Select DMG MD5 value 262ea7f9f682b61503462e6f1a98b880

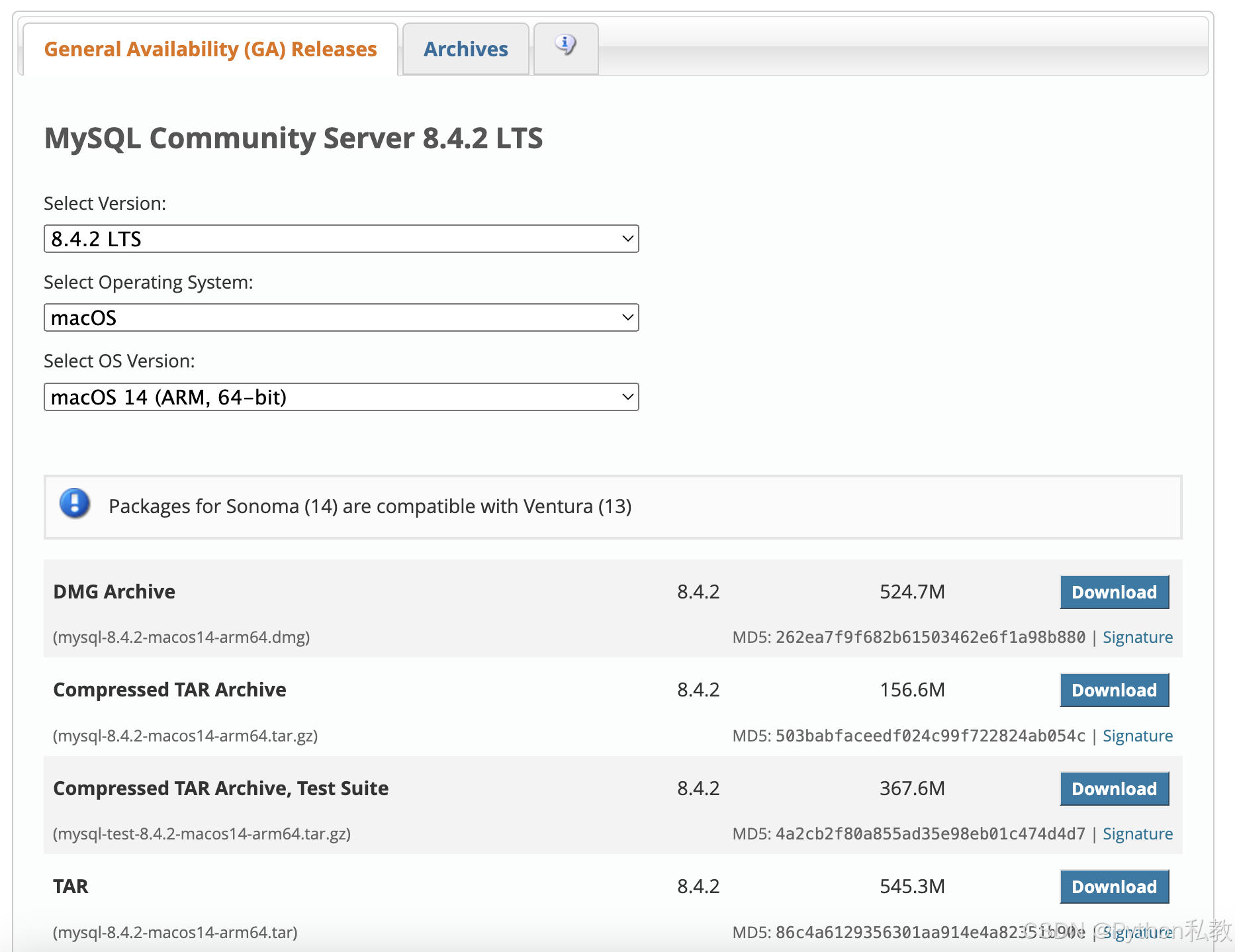click(931, 637)
